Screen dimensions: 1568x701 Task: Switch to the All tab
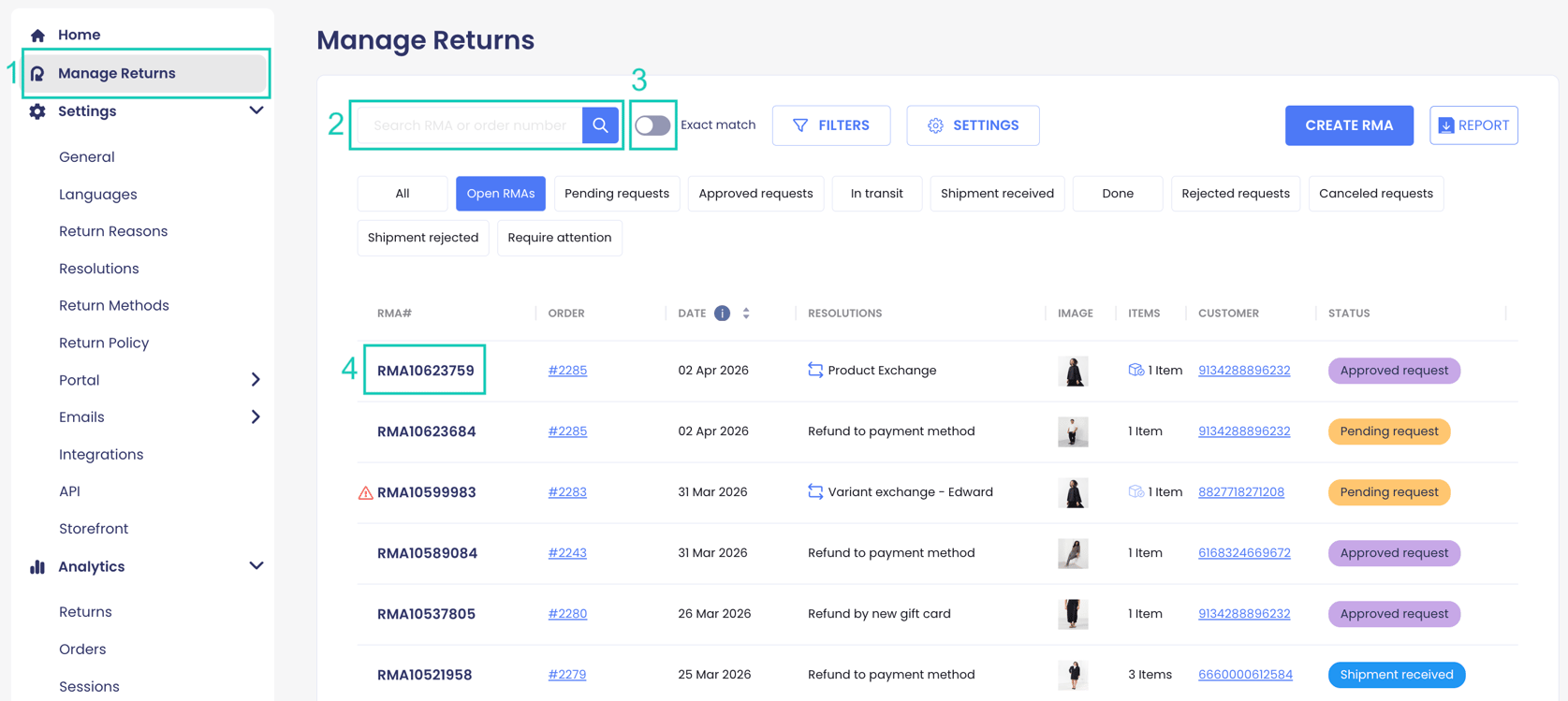(403, 194)
